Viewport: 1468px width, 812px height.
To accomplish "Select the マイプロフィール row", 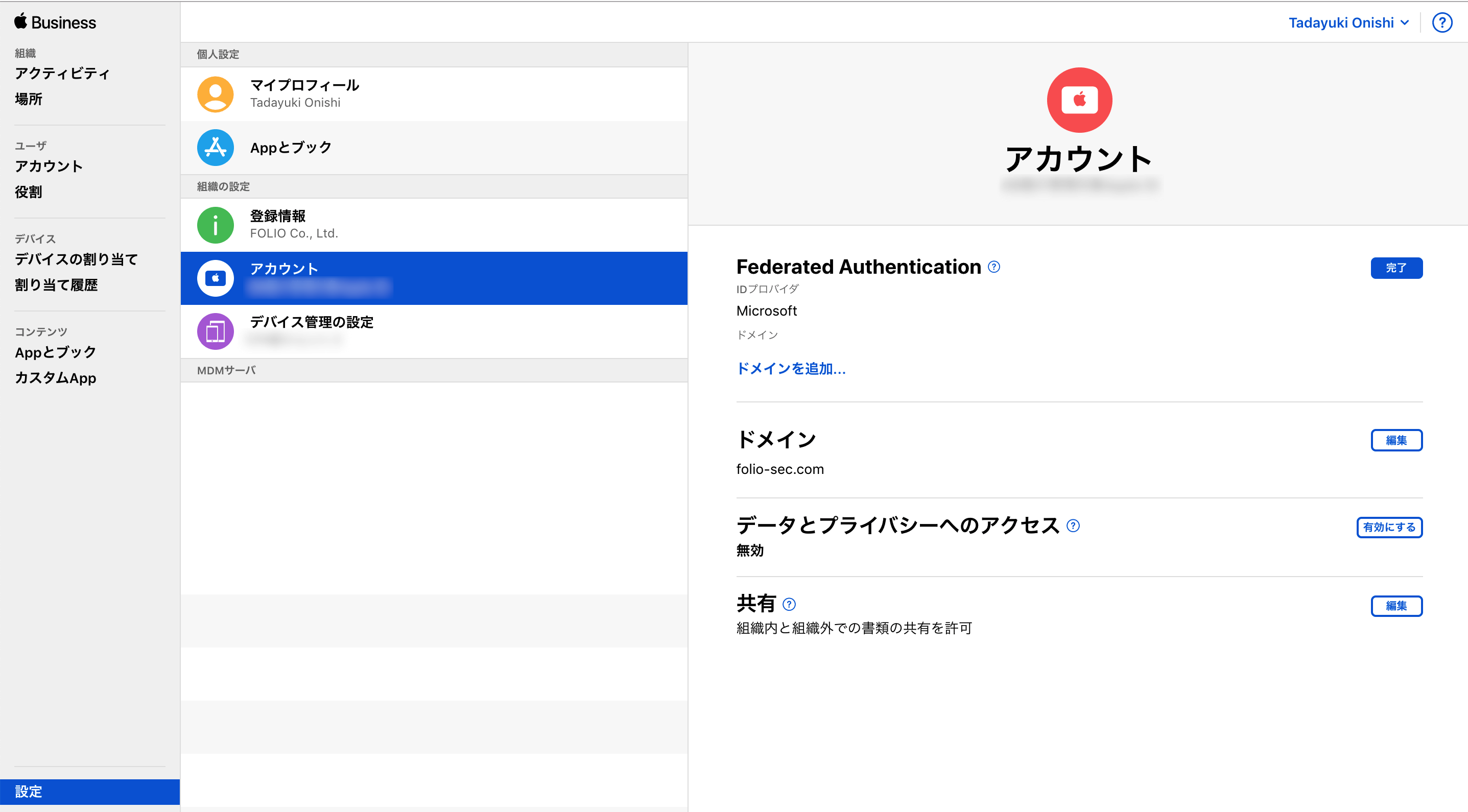I will (x=434, y=94).
